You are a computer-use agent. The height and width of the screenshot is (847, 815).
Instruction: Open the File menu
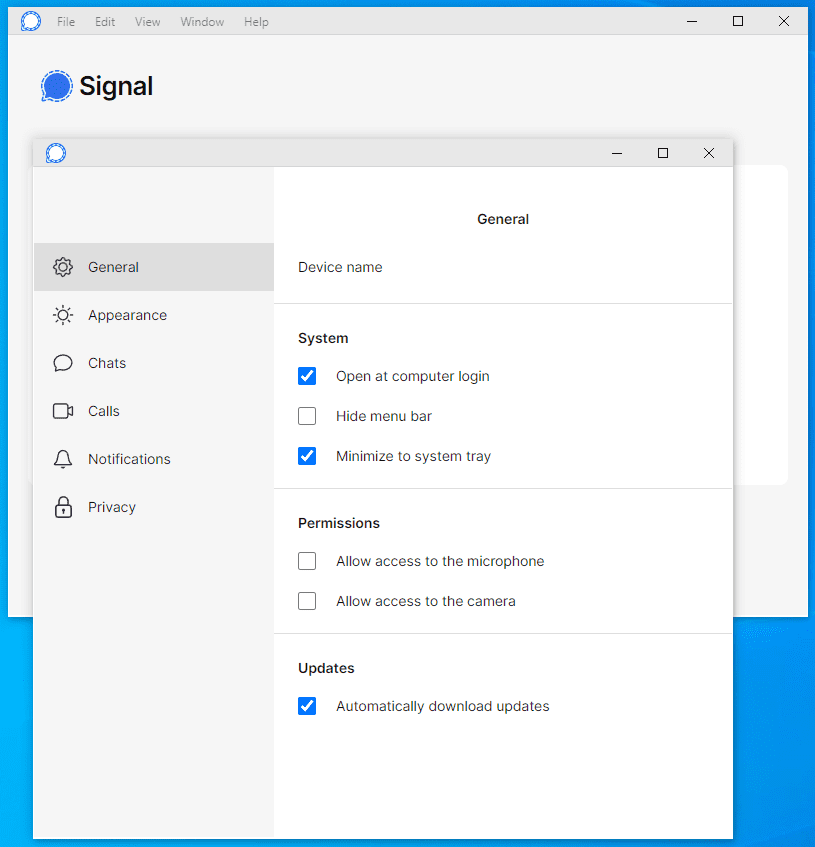pyautogui.click(x=66, y=22)
